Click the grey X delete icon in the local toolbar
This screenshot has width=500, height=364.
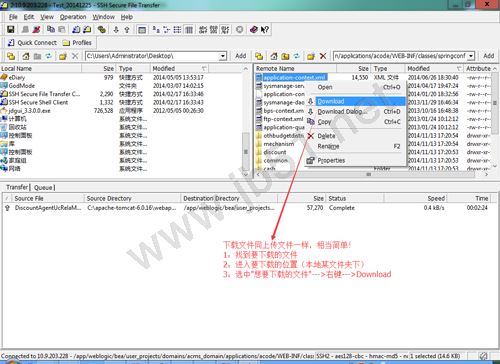click(75, 56)
